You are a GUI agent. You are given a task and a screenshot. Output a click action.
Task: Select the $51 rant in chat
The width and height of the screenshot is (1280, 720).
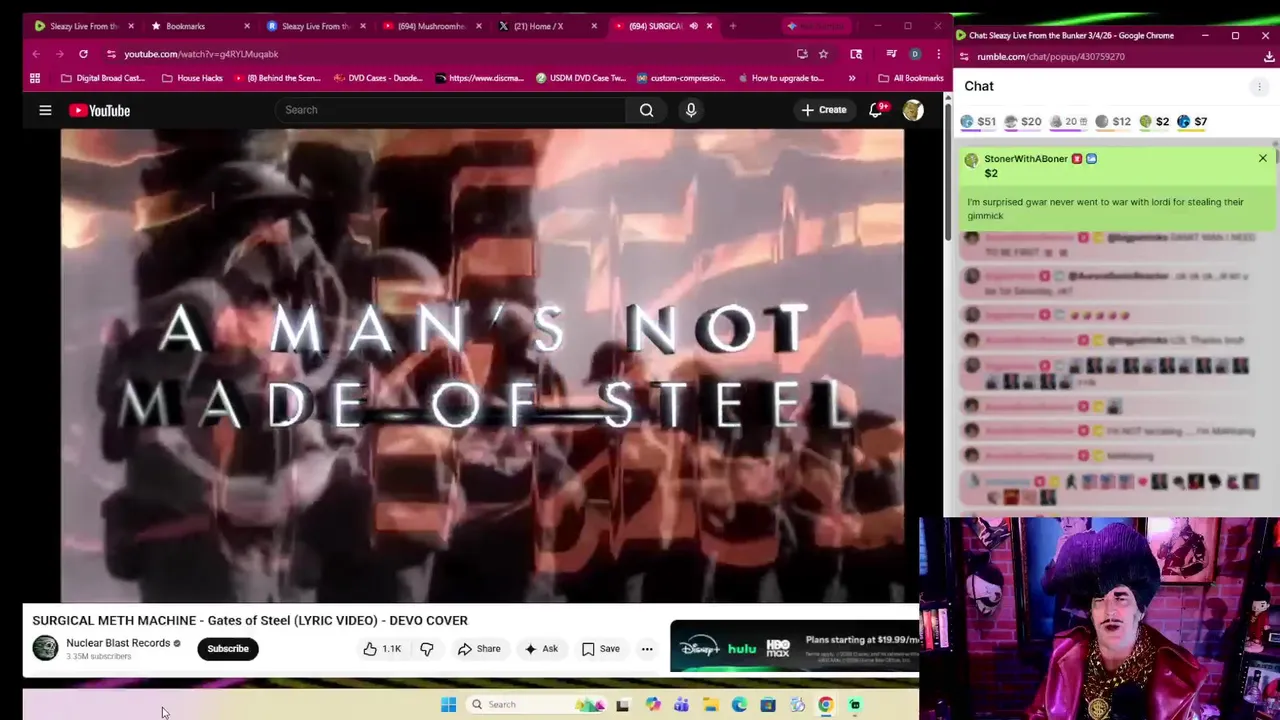(977, 122)
